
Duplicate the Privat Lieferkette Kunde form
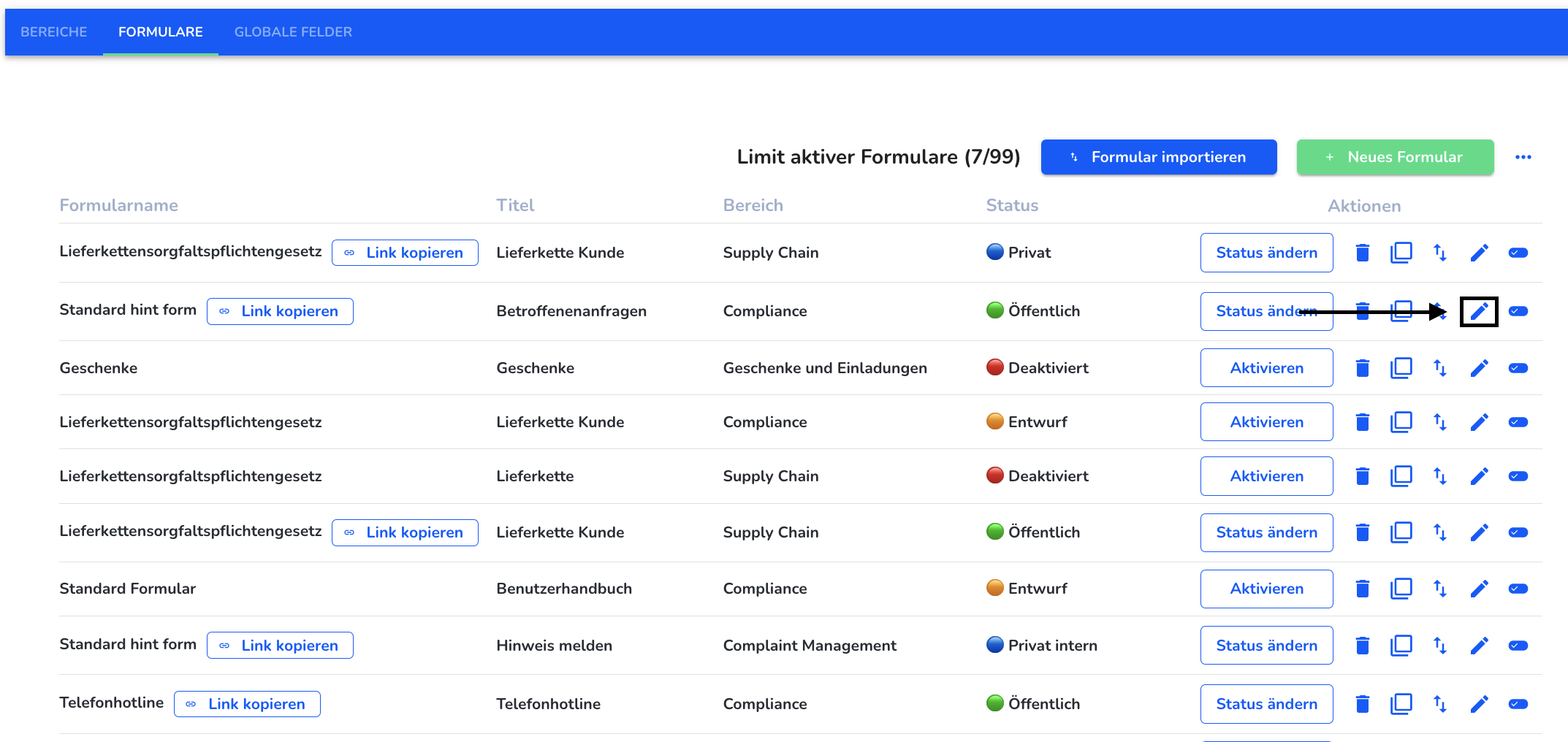[x=1401, y=253]
